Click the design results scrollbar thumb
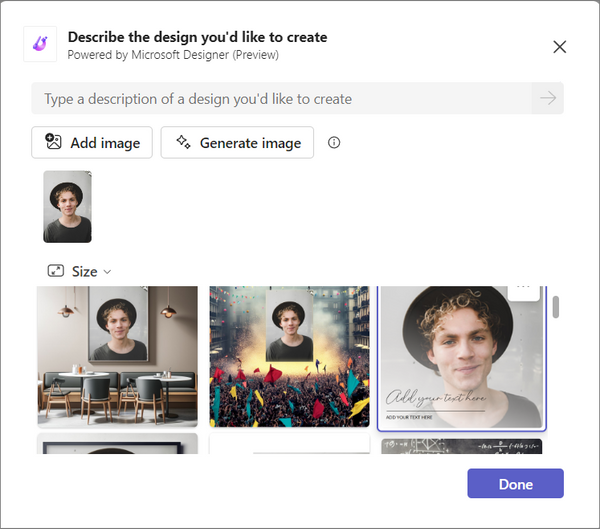 tap(556, 307)
